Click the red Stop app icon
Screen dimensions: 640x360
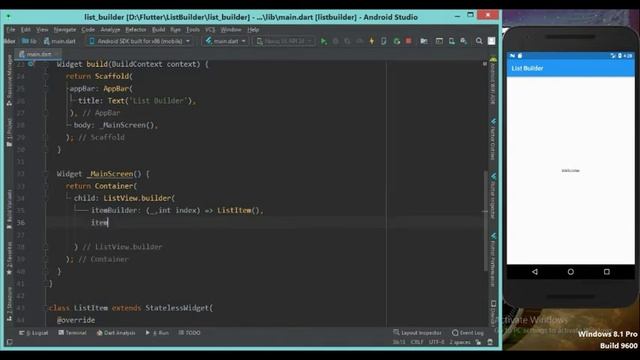(x=409, y=41)
